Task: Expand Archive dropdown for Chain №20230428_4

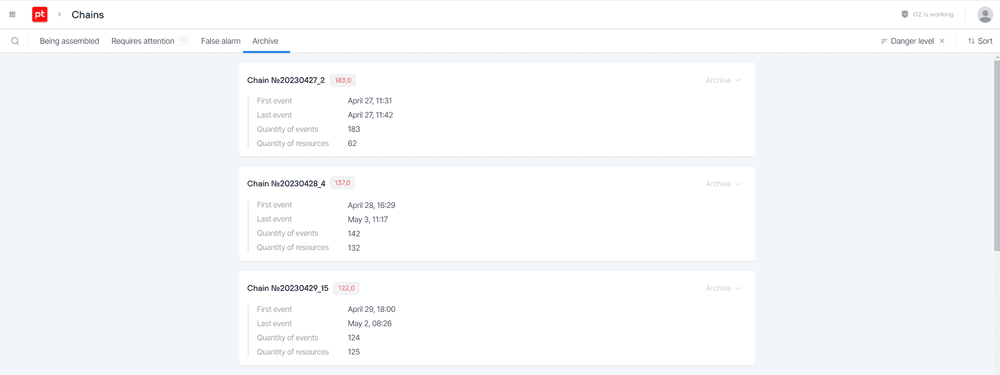Action: tap(723, 184)
